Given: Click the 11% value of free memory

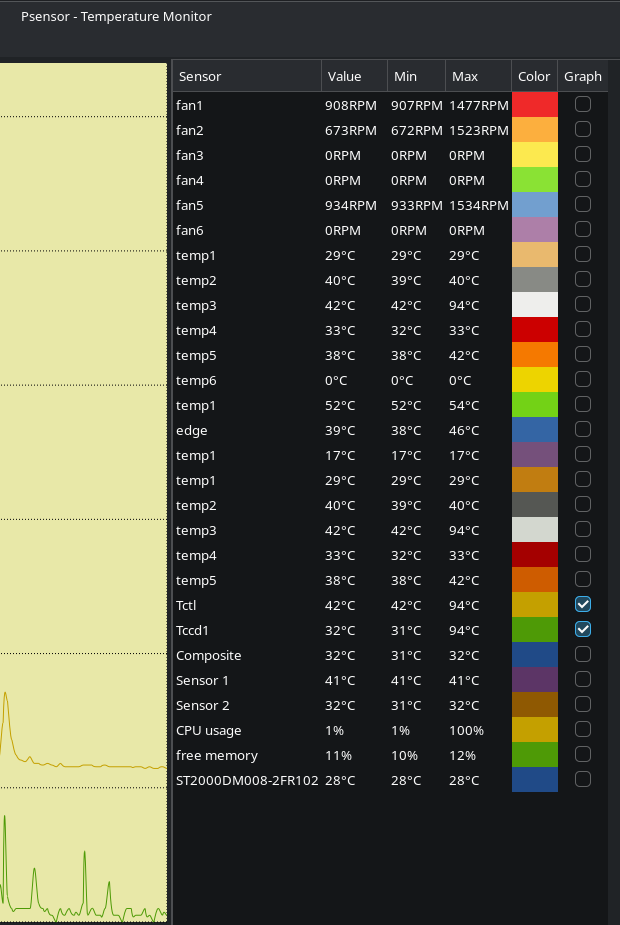Looking at the screenshot, I should [338, 756].
